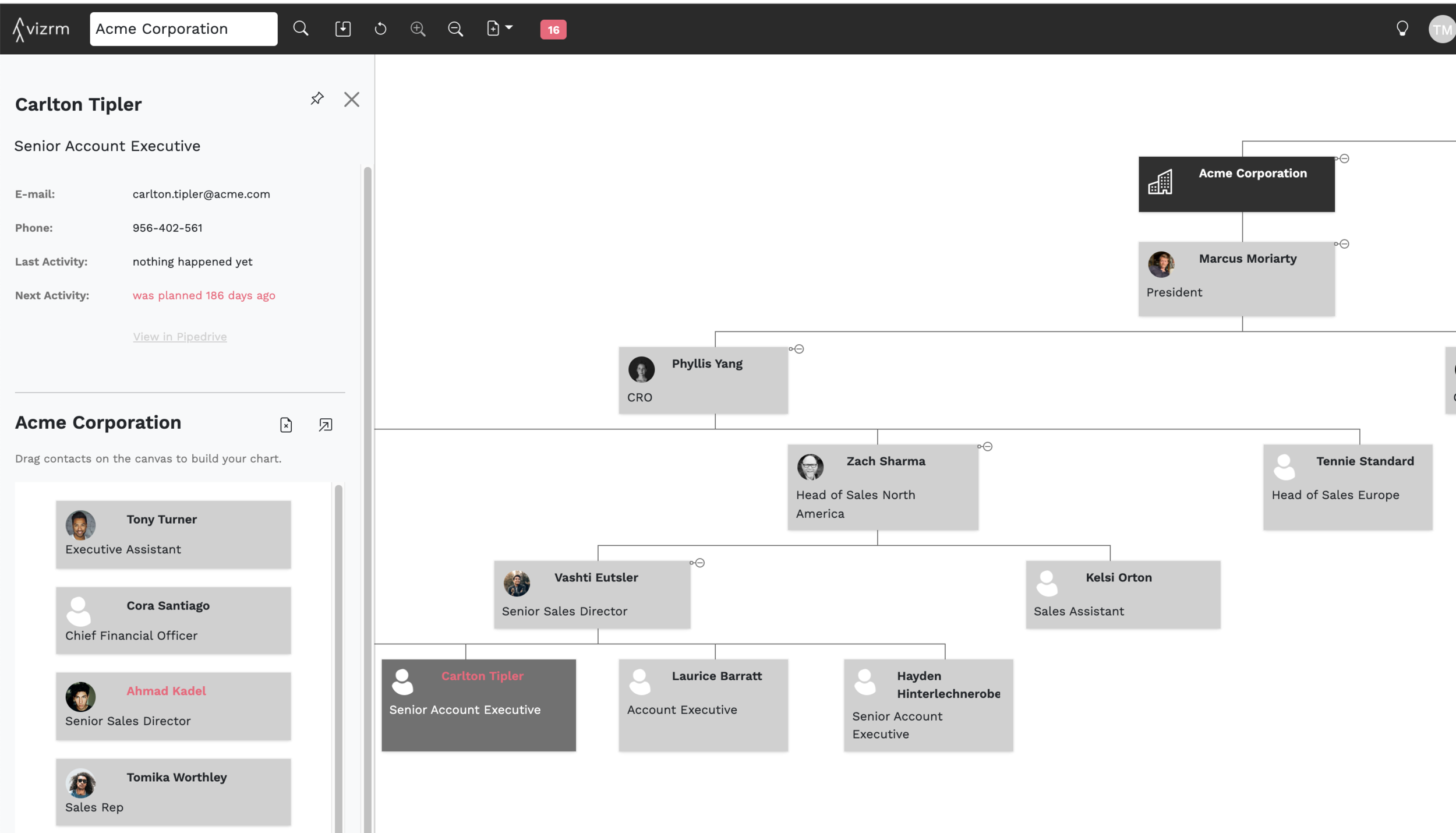The height and width of the screenshot is (833, 1456).
Task: Close the Carlton Tipler contact panel
Action: point(352,100)
